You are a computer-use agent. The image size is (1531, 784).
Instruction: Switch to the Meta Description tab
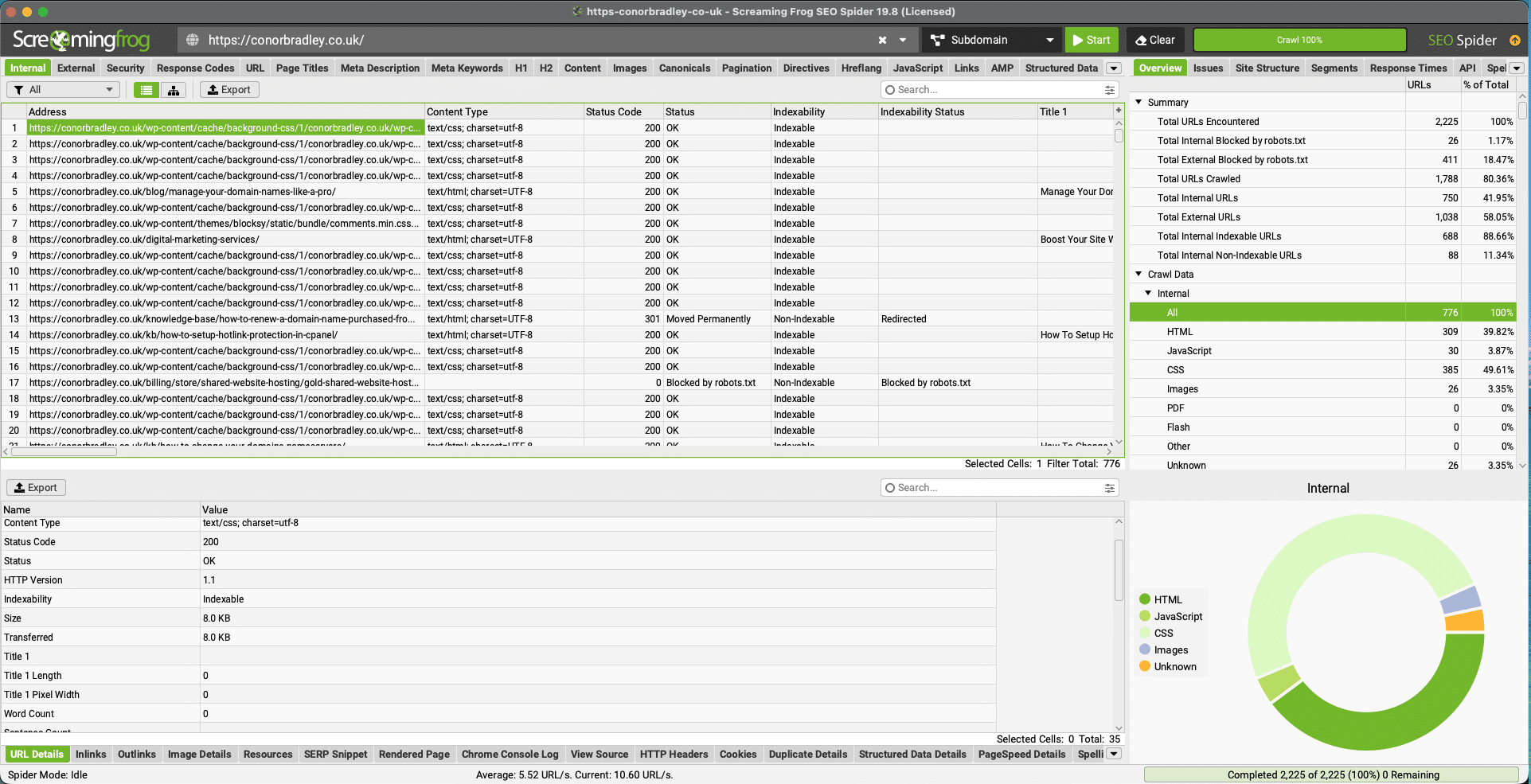pyautogui.click(x=380, y=68)
